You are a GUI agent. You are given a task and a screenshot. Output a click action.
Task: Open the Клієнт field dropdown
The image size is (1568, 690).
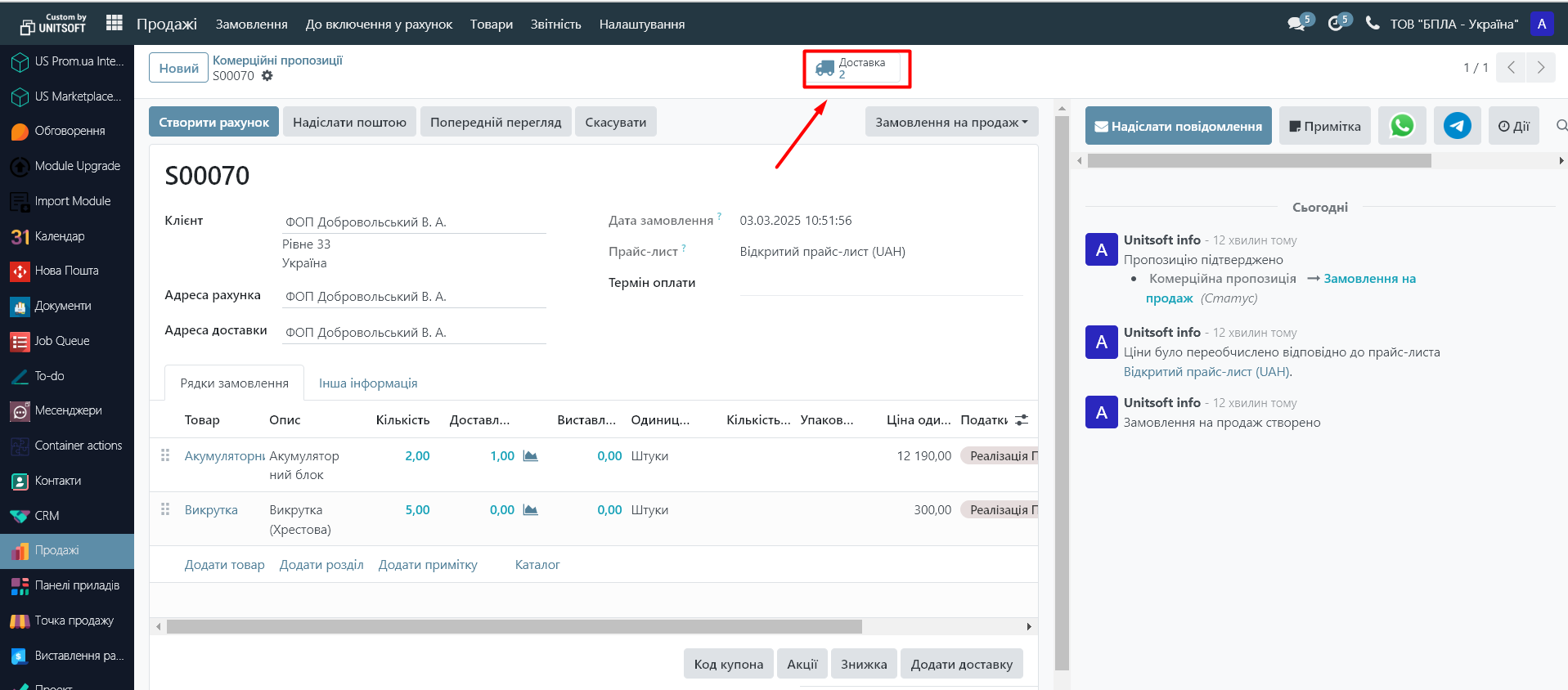click(x=413, y=222)
